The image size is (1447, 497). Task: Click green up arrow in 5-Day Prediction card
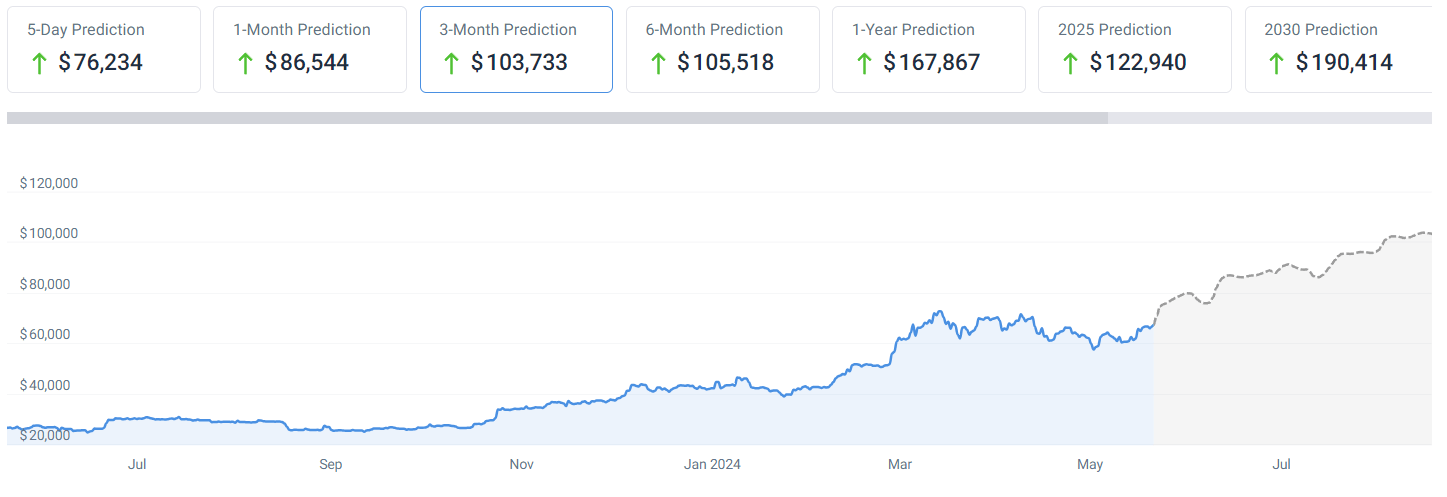[x=39, y=64]
